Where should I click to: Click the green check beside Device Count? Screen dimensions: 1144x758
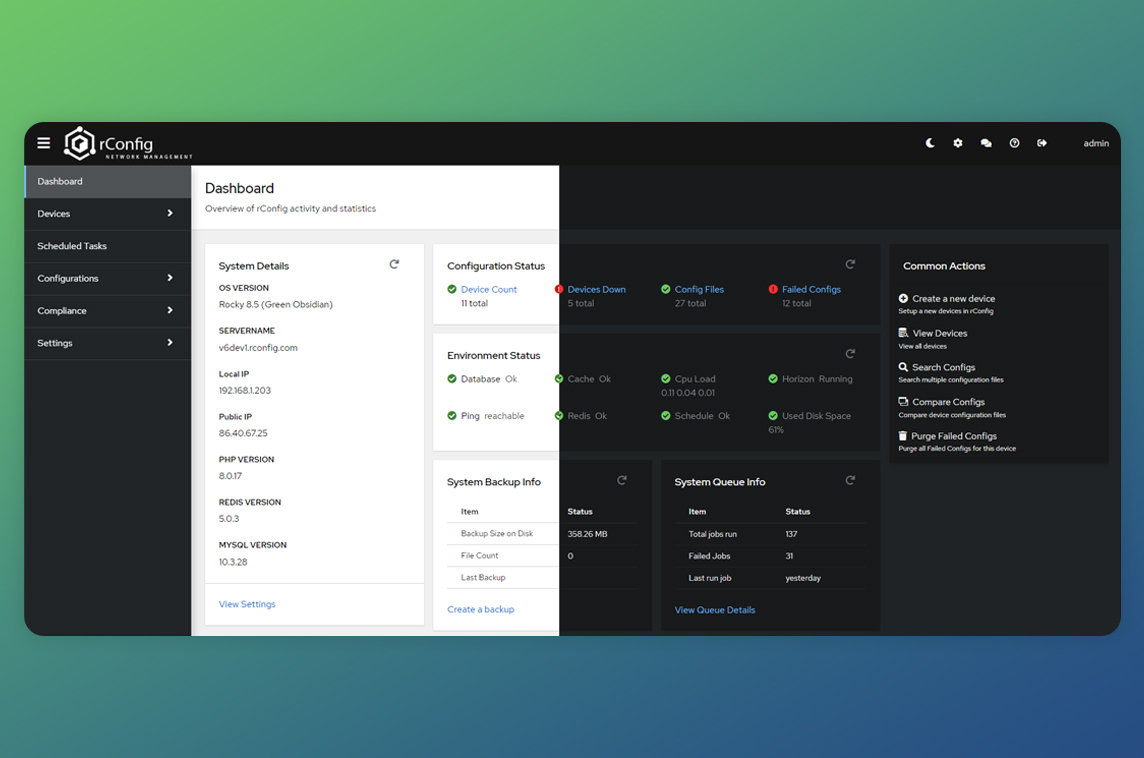(452, 290)
